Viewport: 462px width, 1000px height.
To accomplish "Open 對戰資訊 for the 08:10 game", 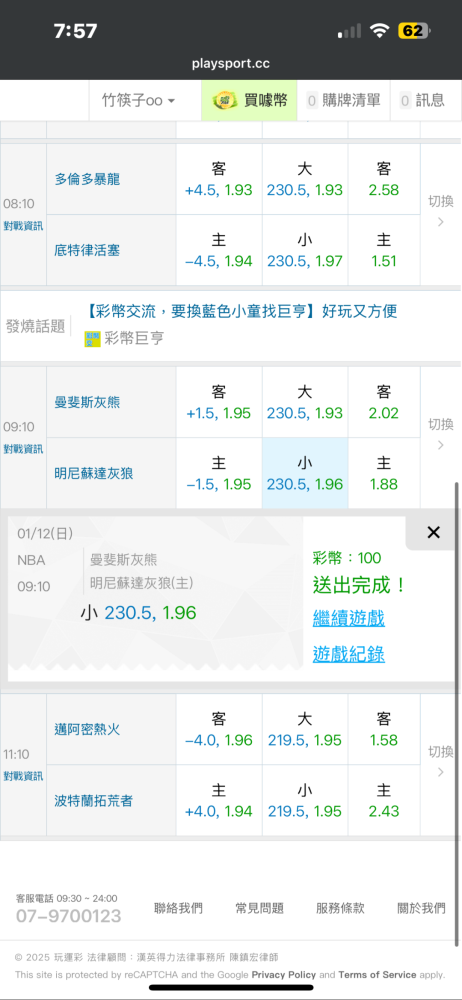I will (x=23, y=225).
